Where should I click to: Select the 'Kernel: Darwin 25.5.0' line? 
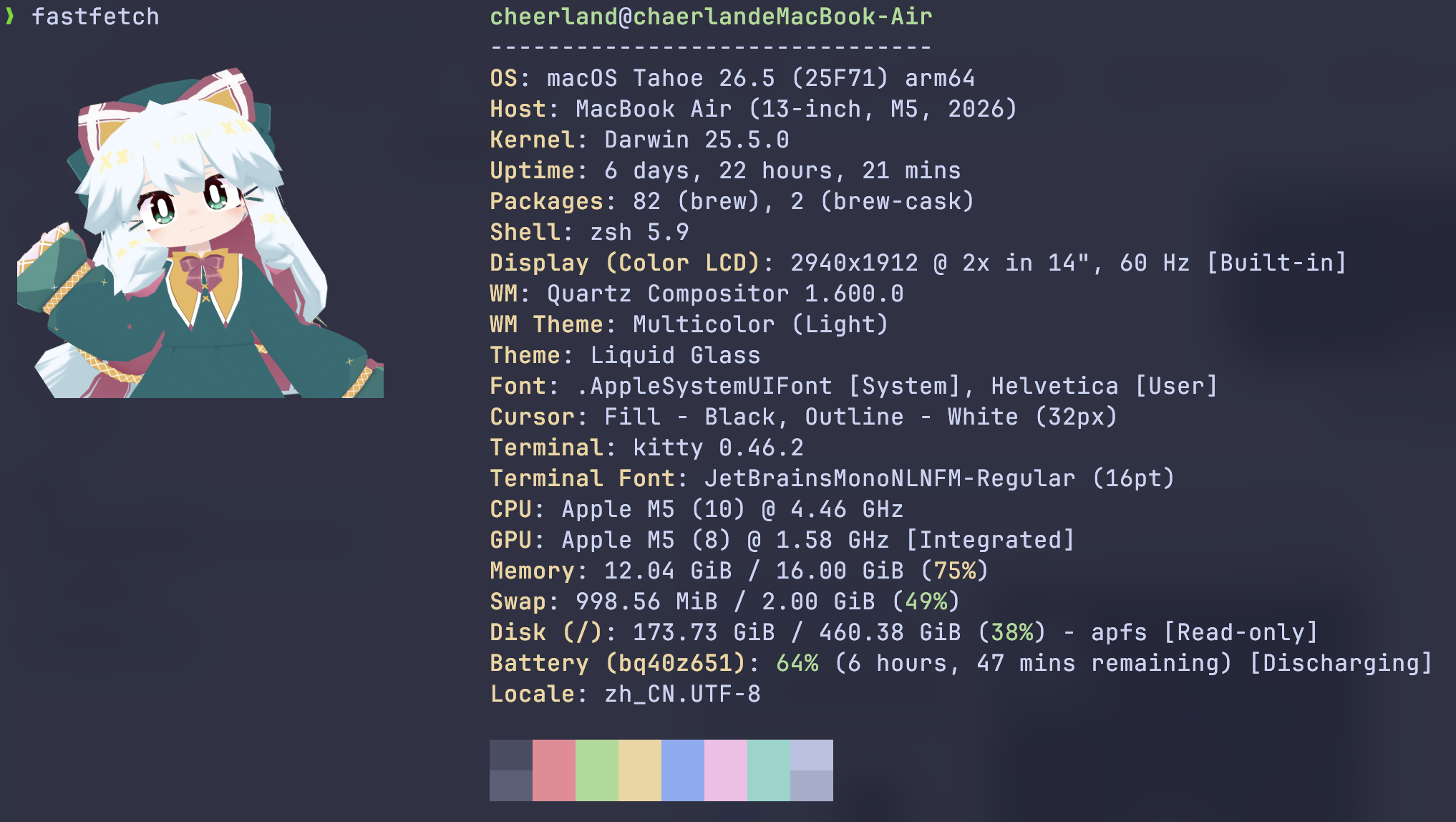639,140
